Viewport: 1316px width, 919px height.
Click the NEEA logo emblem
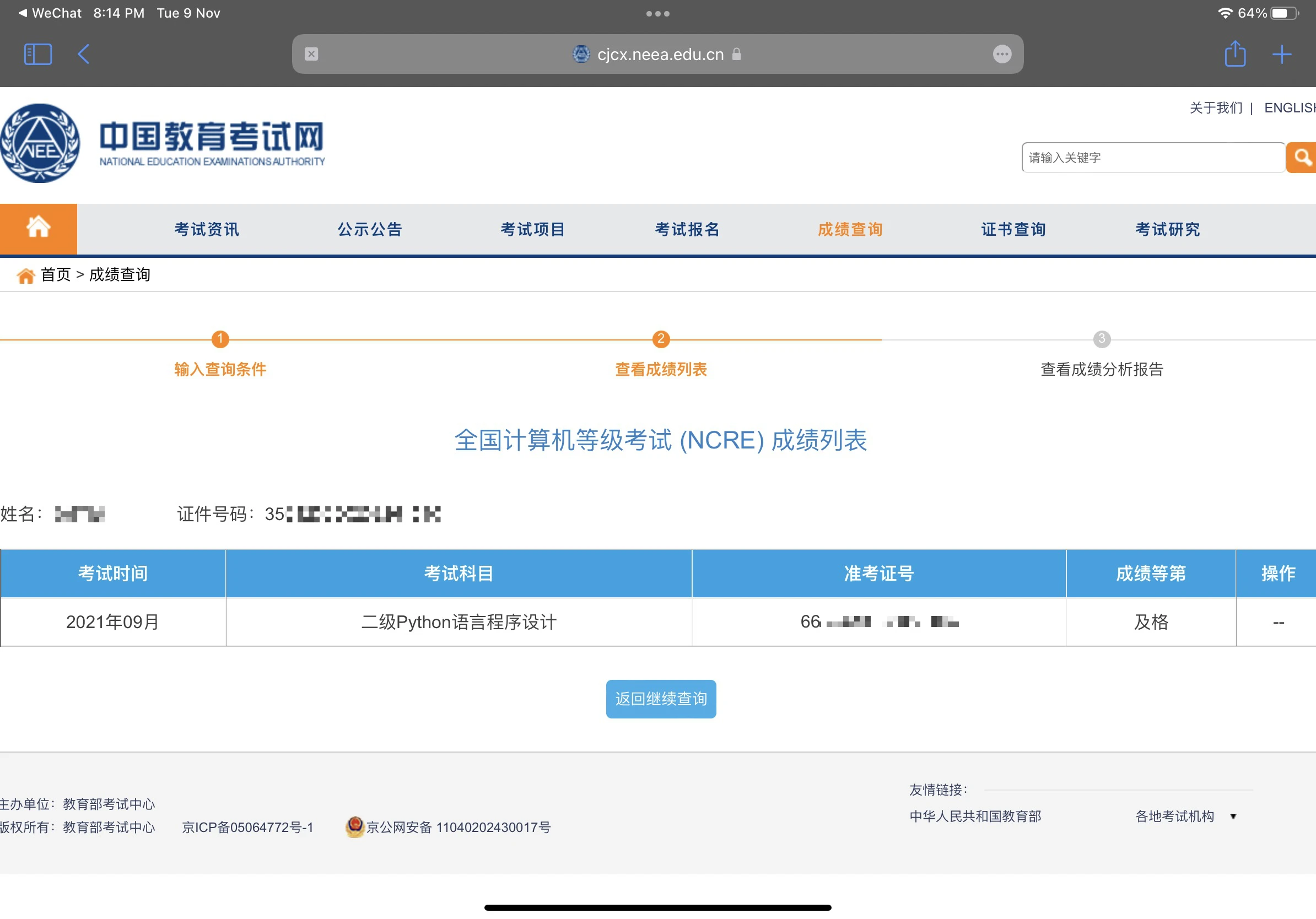(x=40, y=143)
